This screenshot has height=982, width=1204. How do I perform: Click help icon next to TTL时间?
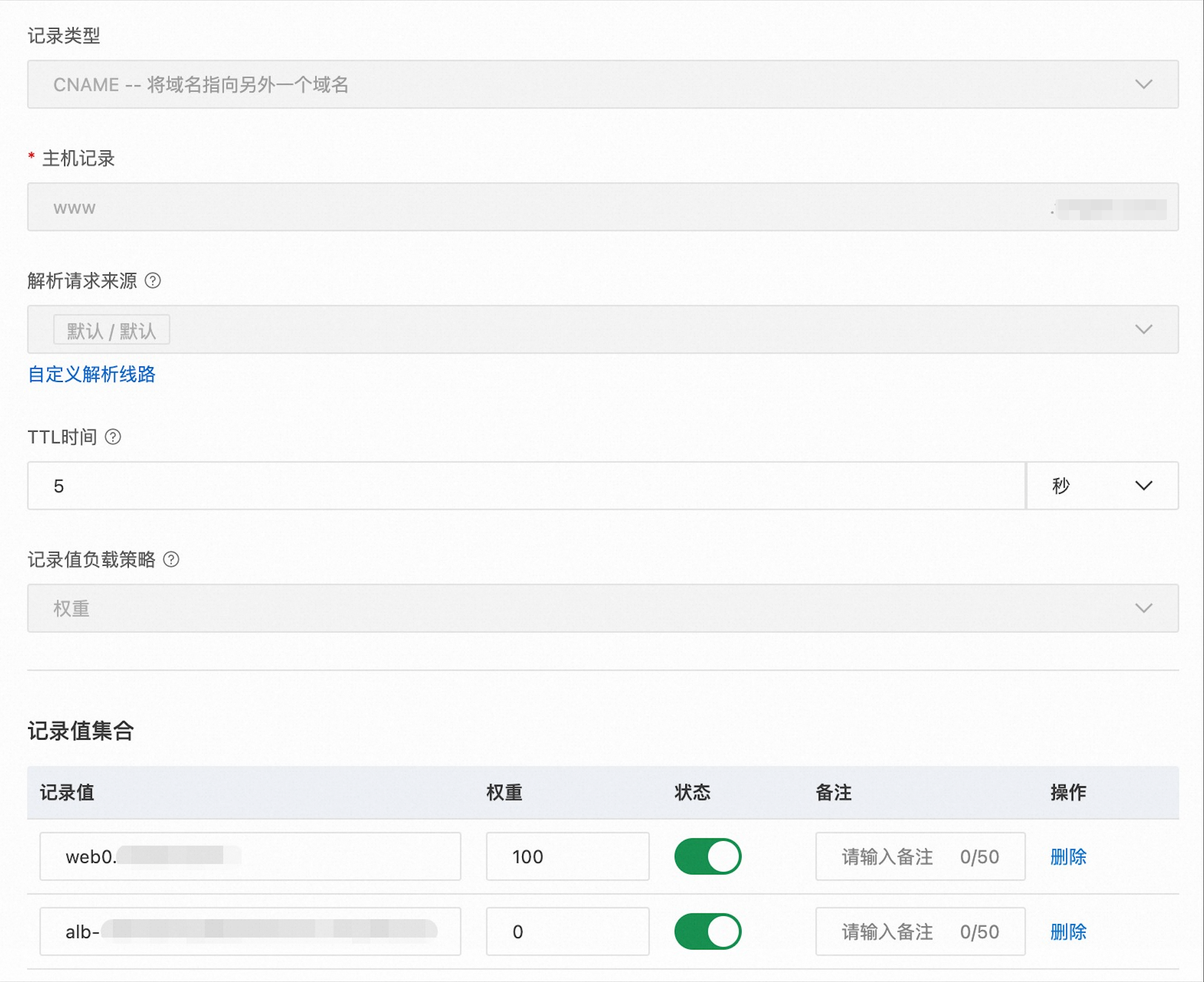coord(113,437)
